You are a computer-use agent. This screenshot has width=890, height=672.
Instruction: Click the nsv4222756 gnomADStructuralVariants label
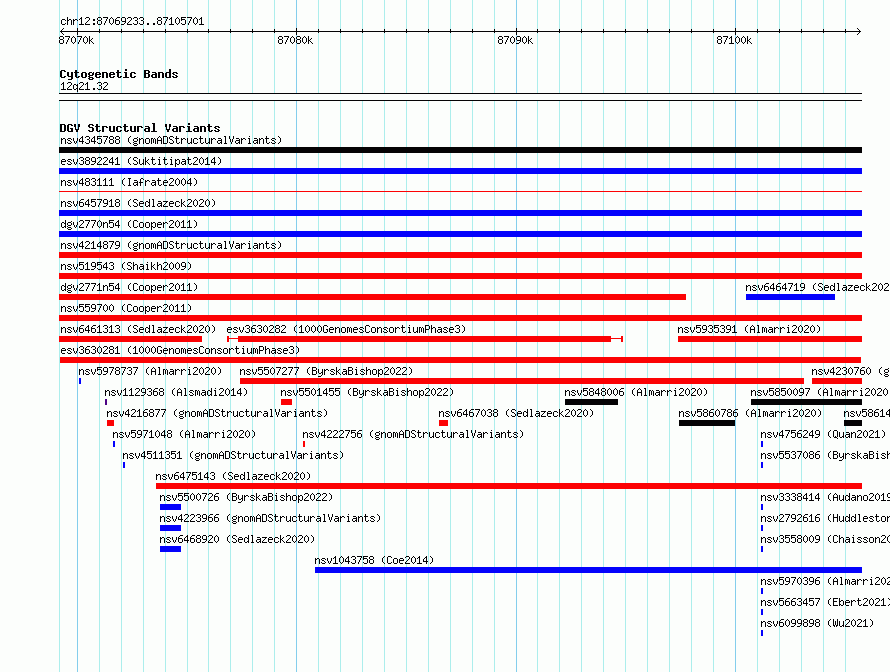click(x=413, y=434)
